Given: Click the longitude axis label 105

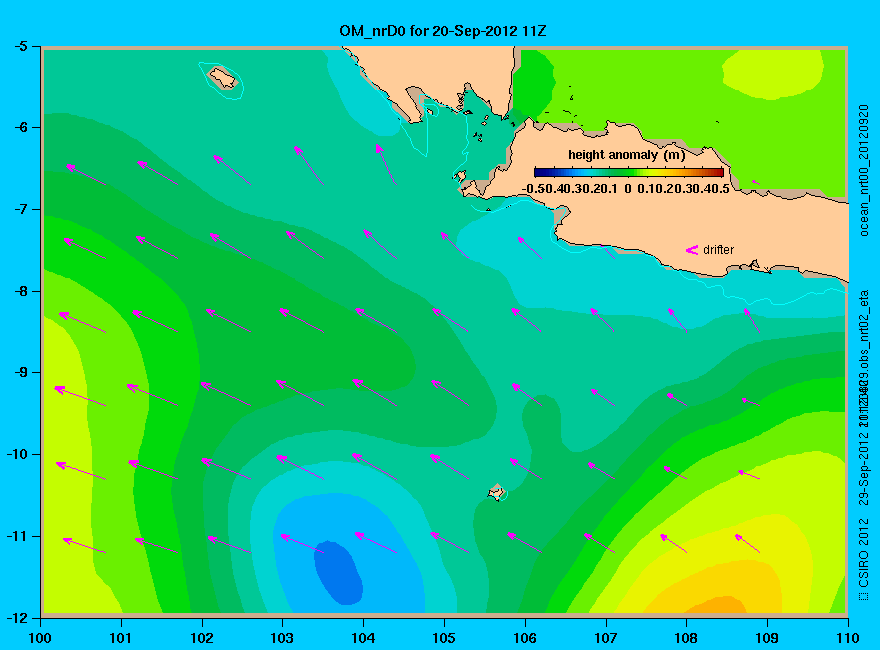Looking at the screenshot, I should point(444,638).
